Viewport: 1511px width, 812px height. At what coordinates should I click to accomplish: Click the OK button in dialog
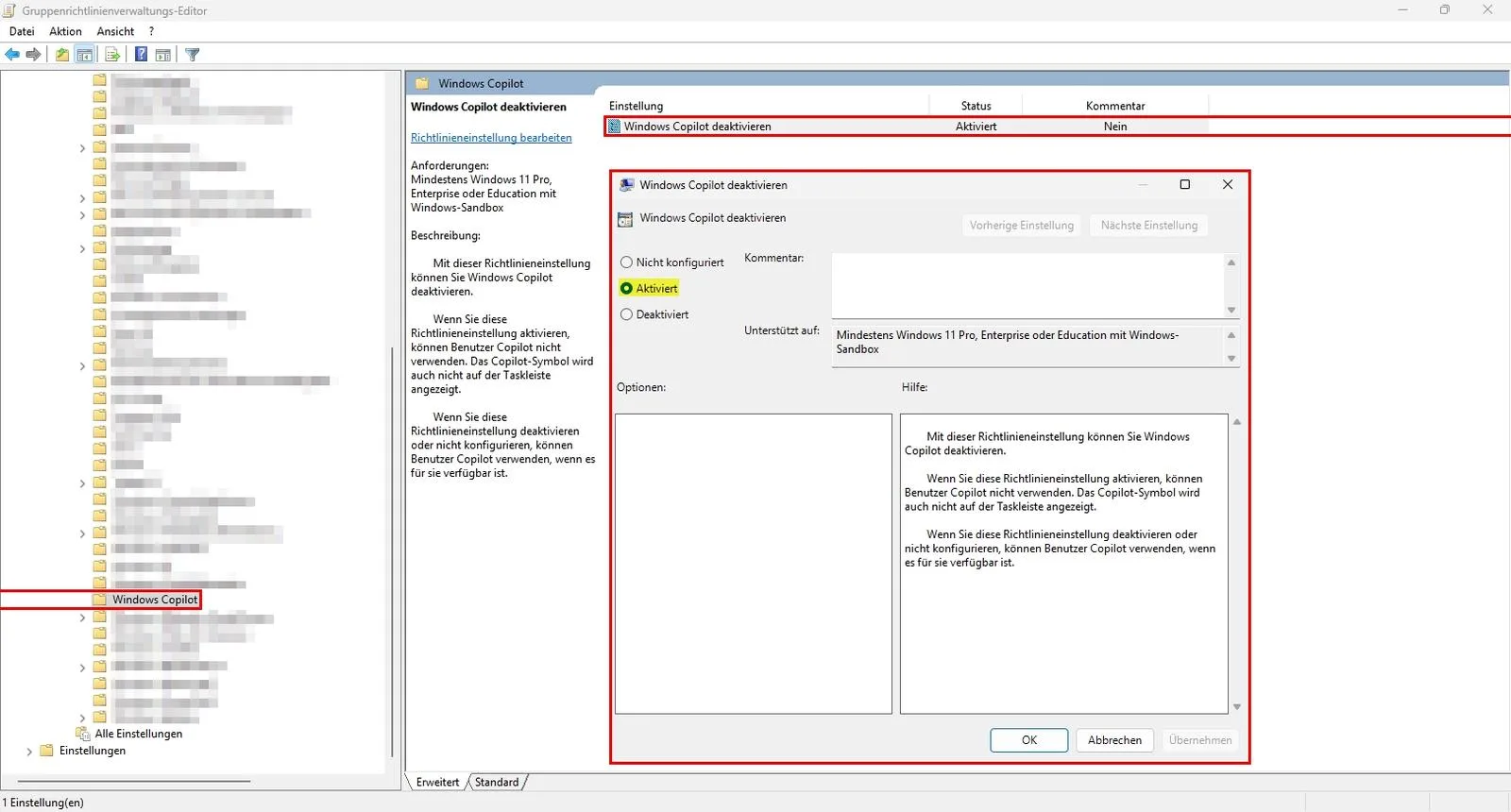1028,740
